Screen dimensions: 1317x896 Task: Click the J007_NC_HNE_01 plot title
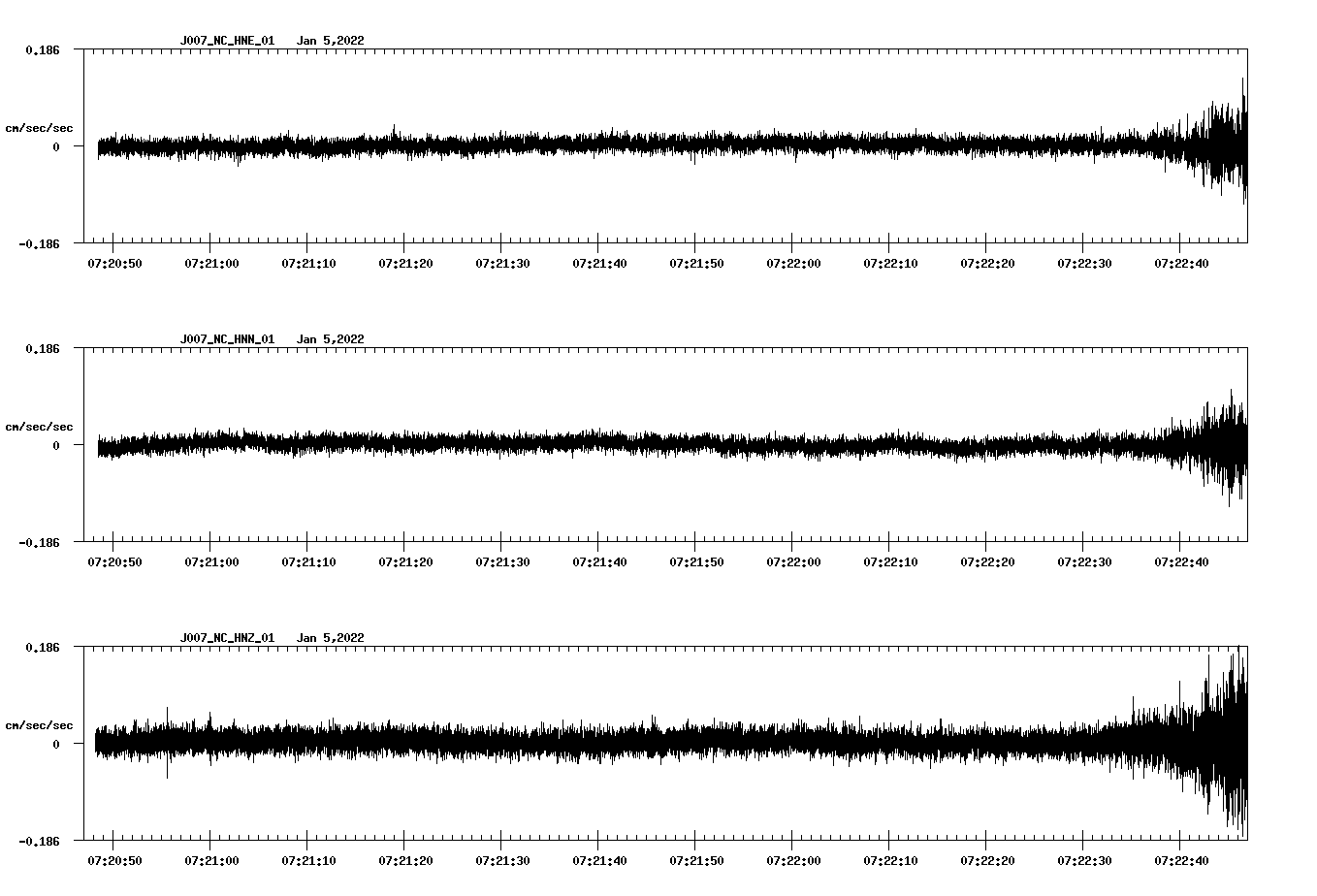227,41
